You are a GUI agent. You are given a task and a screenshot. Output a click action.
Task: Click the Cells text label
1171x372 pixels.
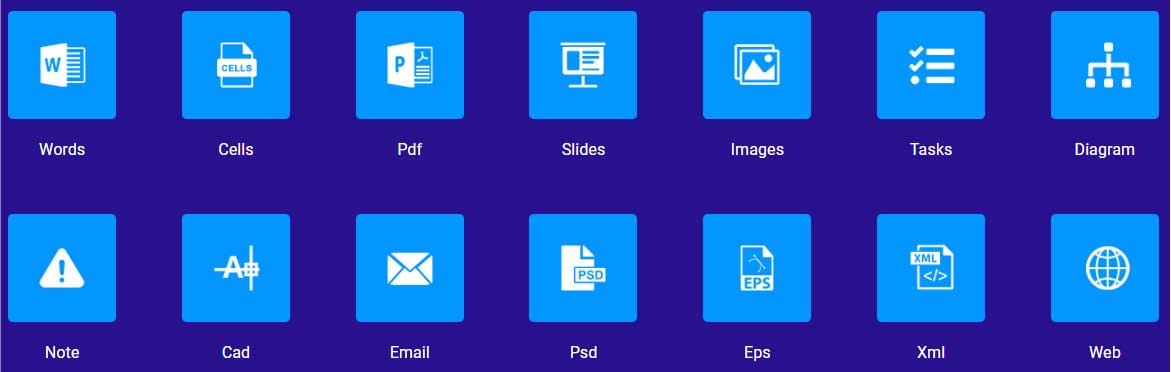tap(236, 149)
